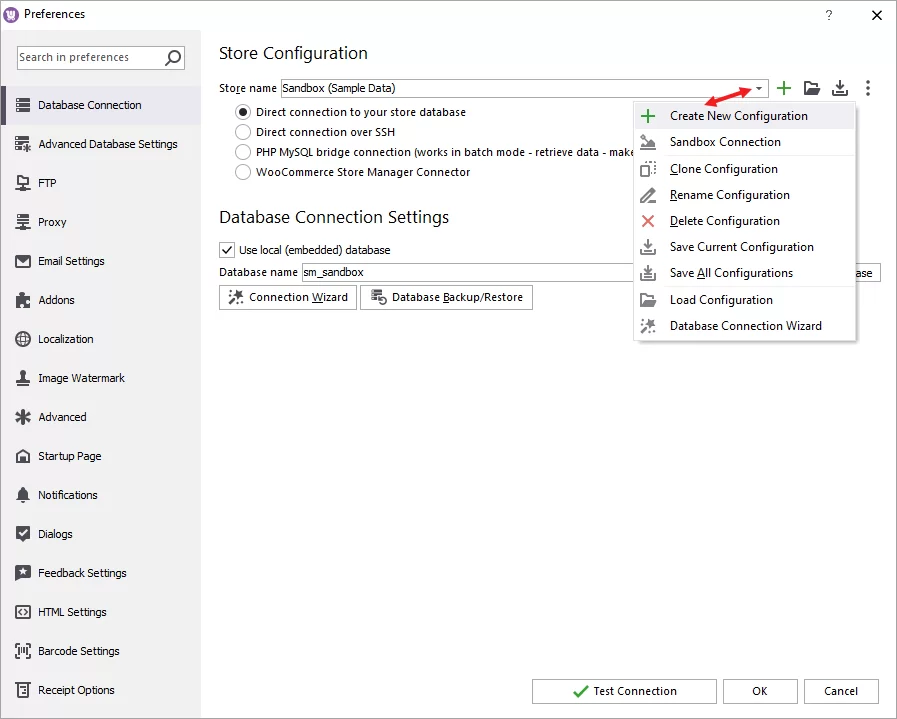The width and height of the screenshot is (897, 719).
Task: Click Rename Configuration menu item
Action: (730, 195)
